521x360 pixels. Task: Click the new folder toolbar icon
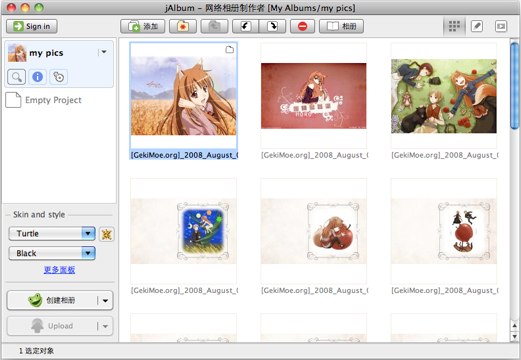coord(183,26)
